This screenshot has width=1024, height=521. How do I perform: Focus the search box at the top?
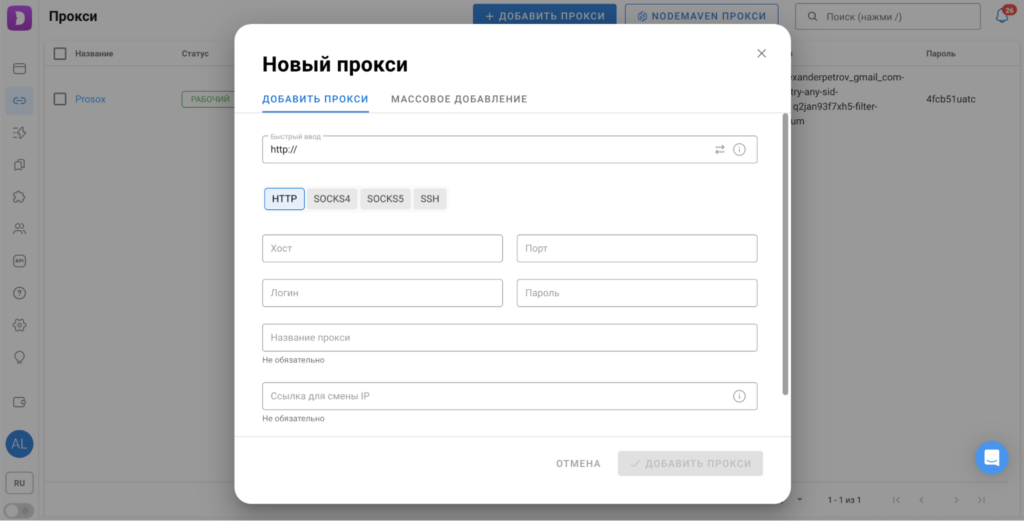[888, 16]
